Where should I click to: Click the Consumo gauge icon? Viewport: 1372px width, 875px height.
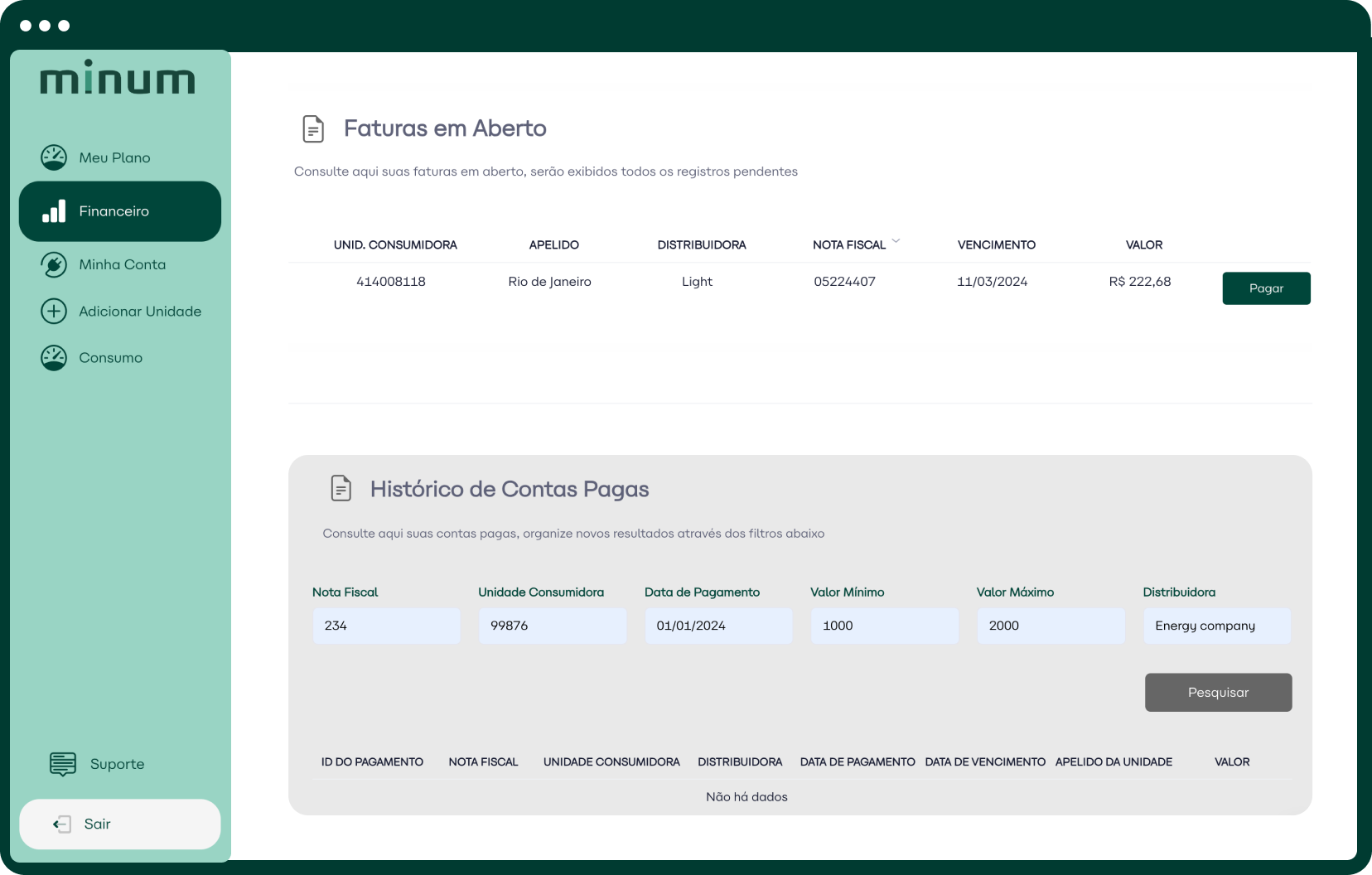[54, 358]
